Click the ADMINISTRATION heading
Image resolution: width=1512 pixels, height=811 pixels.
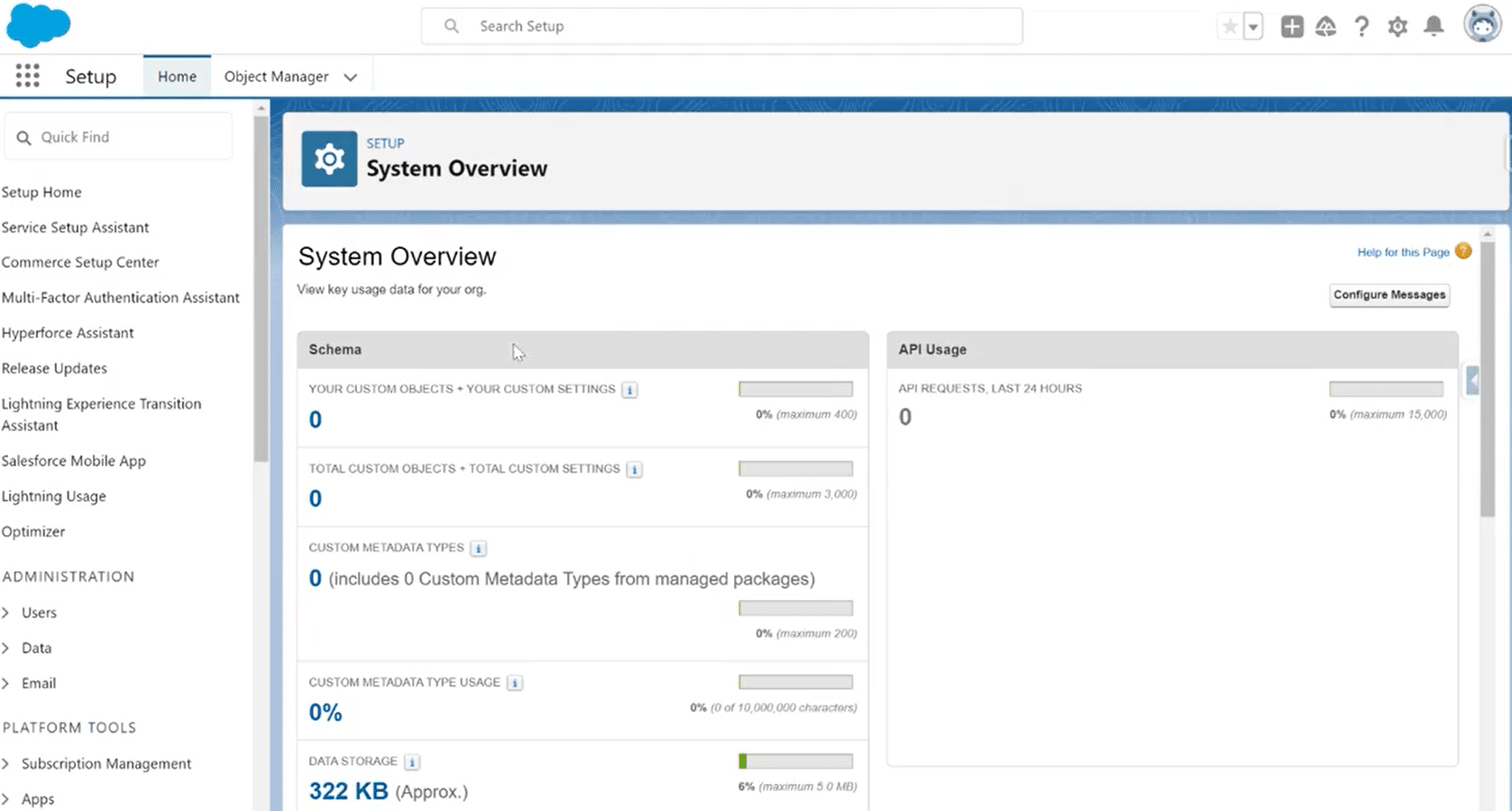[x=69, y=576]
